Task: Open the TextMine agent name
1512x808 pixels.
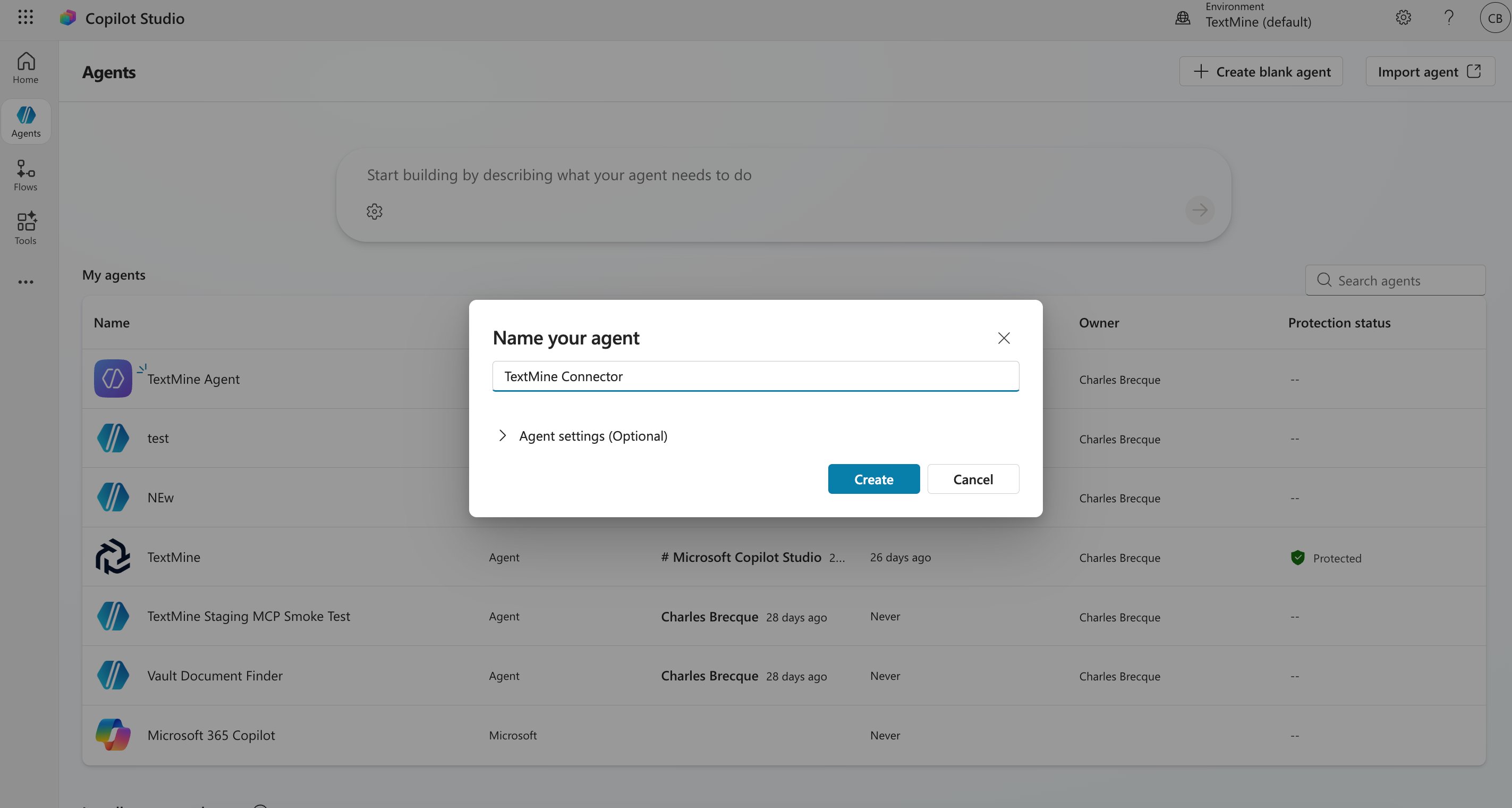Action: pyautogui.click(x=174, y=557)
